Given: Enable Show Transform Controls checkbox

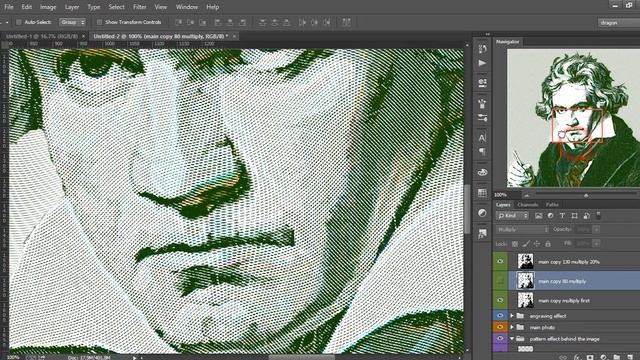Looking at the screenshot, I should (x=99, y=22).
